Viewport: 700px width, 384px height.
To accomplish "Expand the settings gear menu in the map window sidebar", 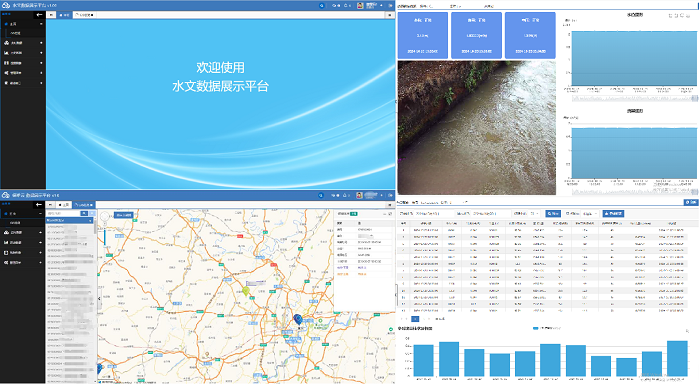I will point(22,263).
